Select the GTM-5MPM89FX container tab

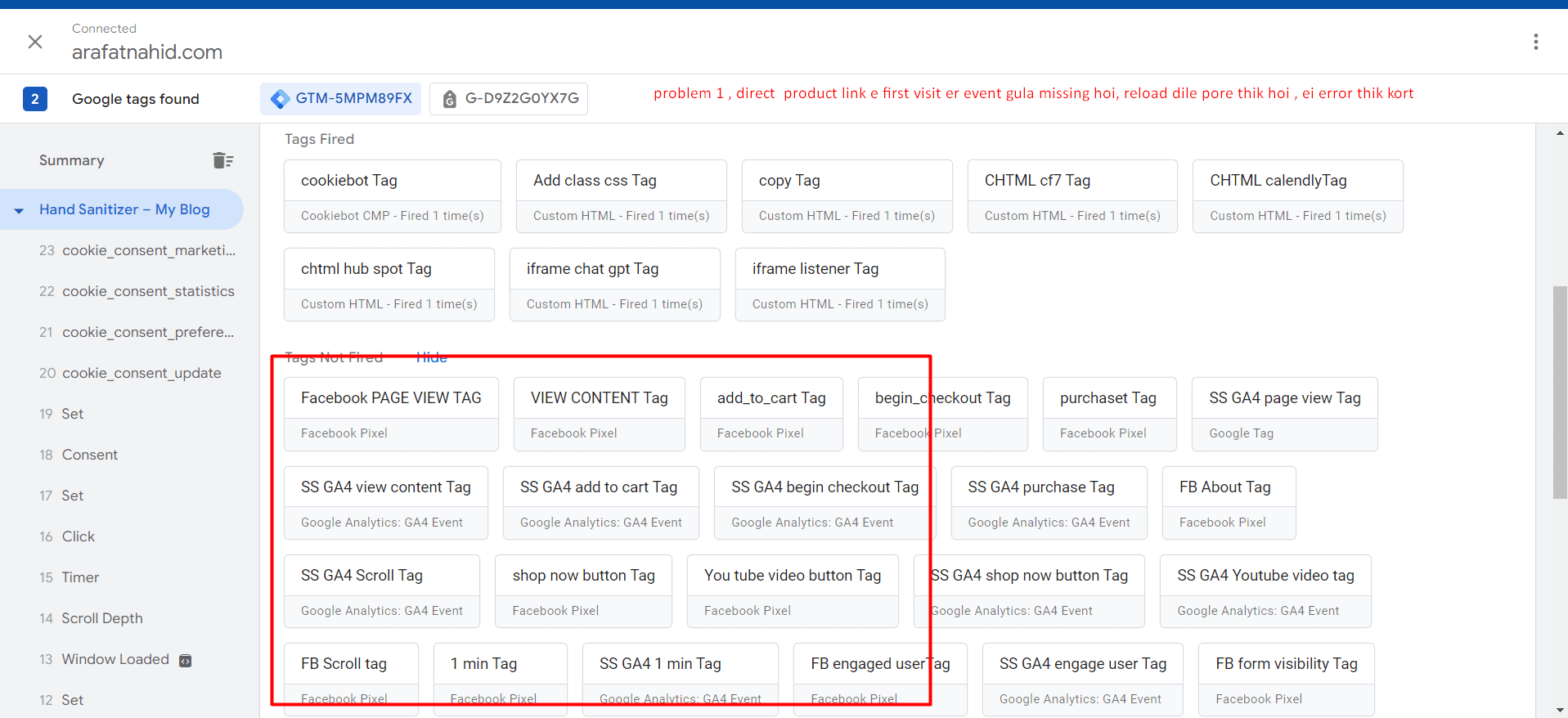341,99
